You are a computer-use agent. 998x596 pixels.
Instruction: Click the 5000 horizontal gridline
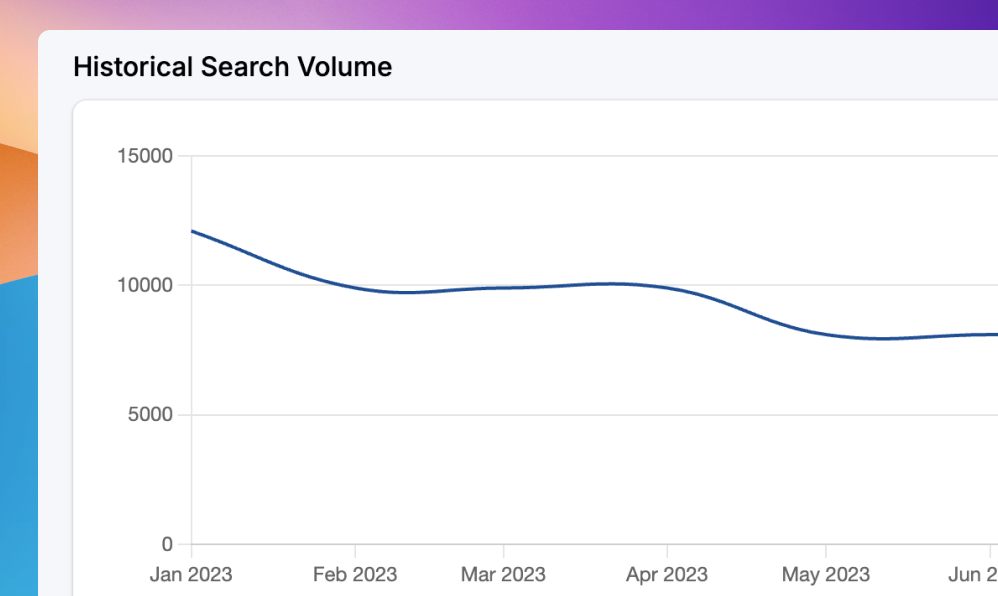(600, 415)
